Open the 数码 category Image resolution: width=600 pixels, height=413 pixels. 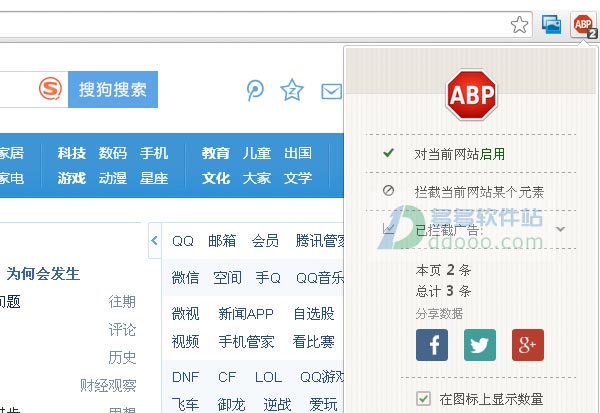(112, 153)
